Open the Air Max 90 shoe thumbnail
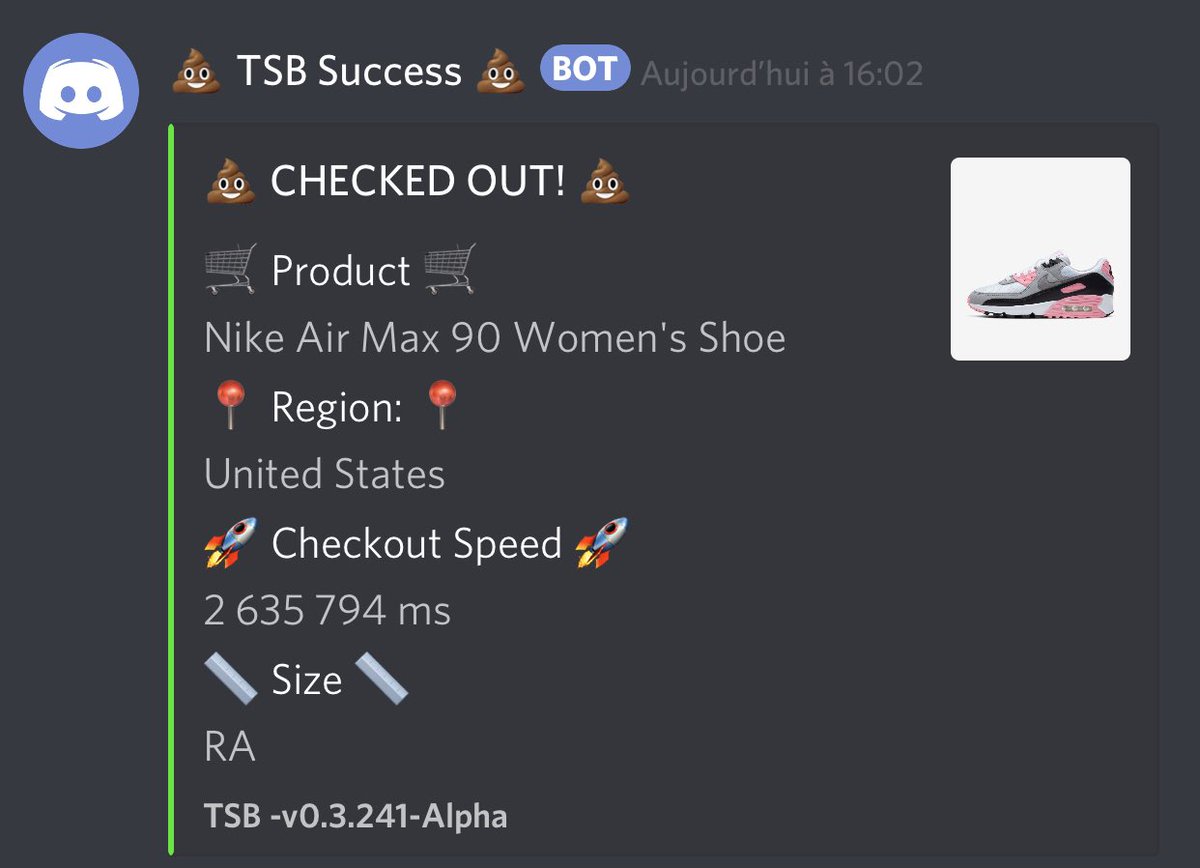 coord(1040,259)
